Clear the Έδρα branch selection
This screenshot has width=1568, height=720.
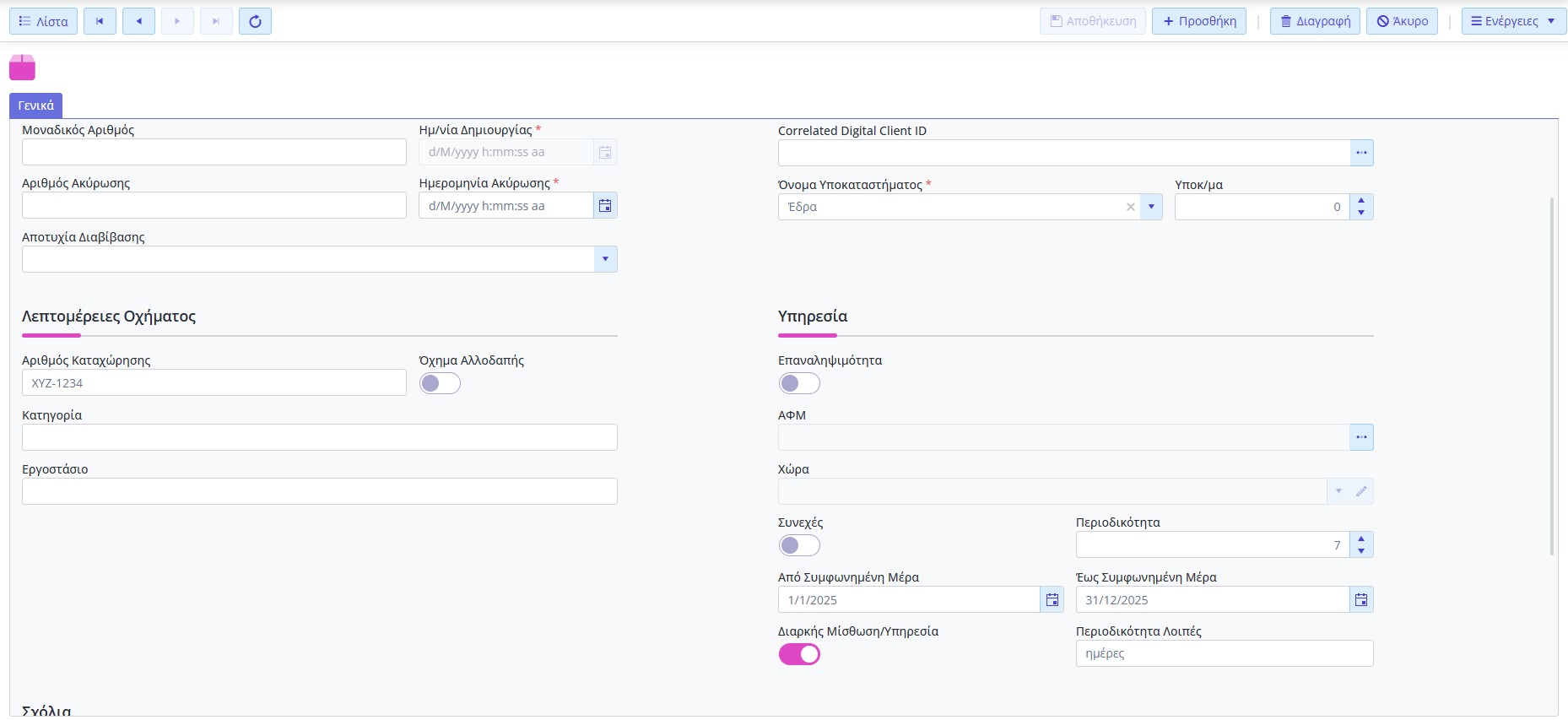1130,207
